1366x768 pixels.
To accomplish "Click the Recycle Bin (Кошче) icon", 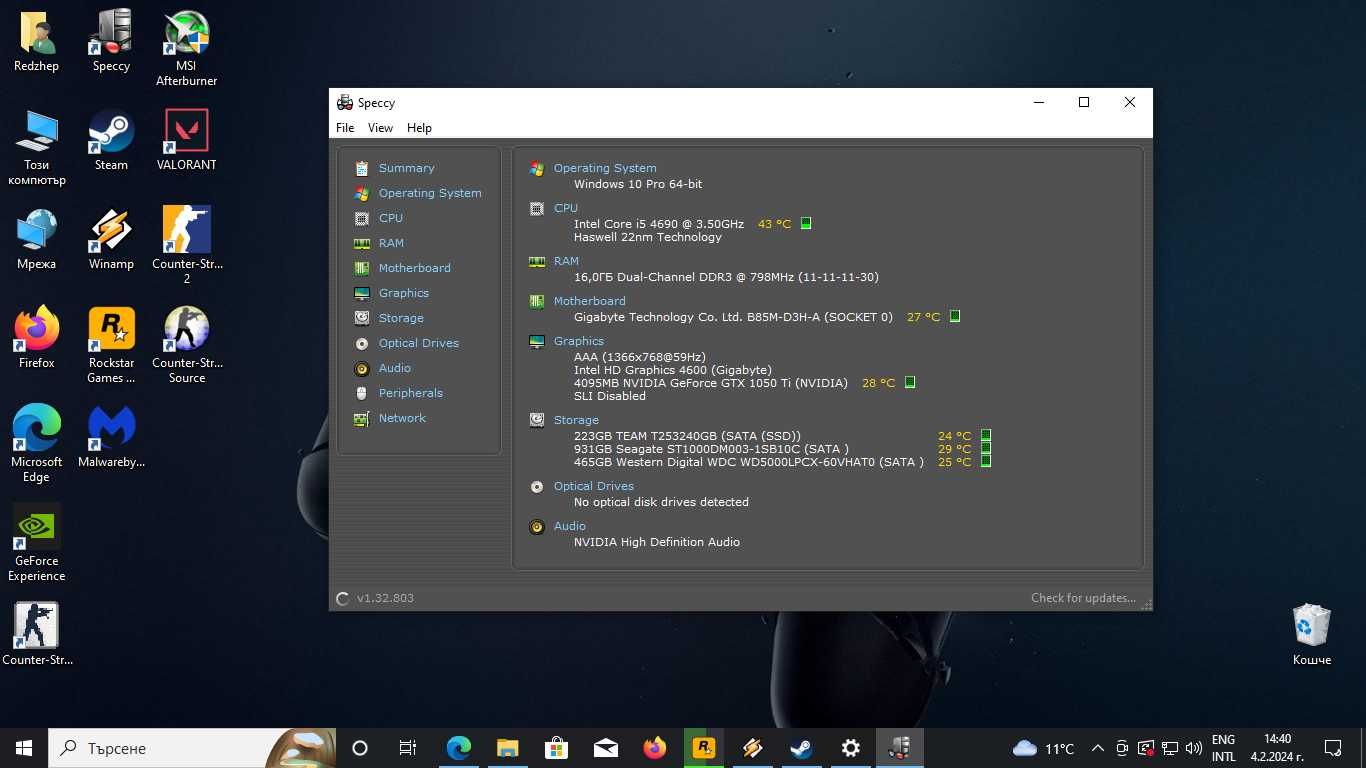I will 1311,636.
